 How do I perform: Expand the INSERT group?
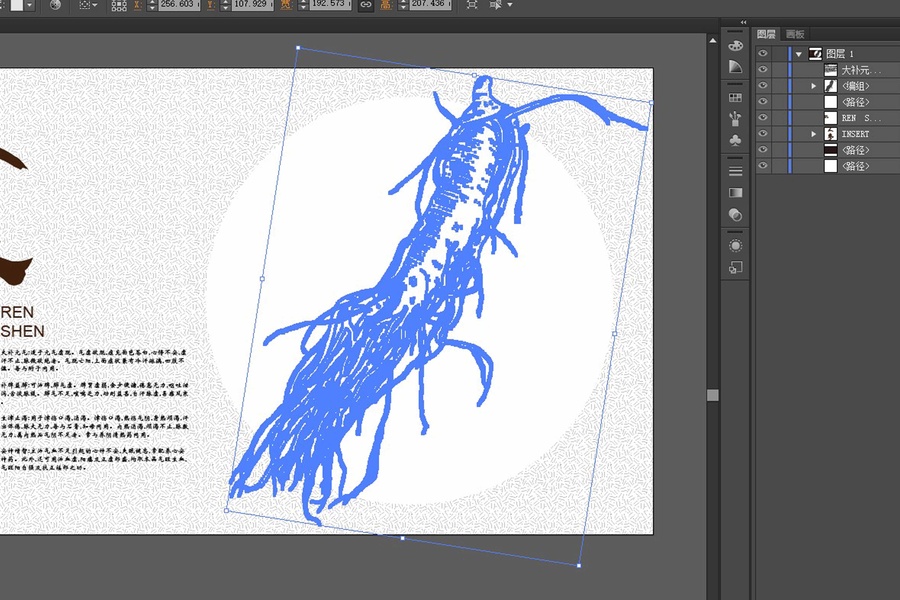click(813, 134)
